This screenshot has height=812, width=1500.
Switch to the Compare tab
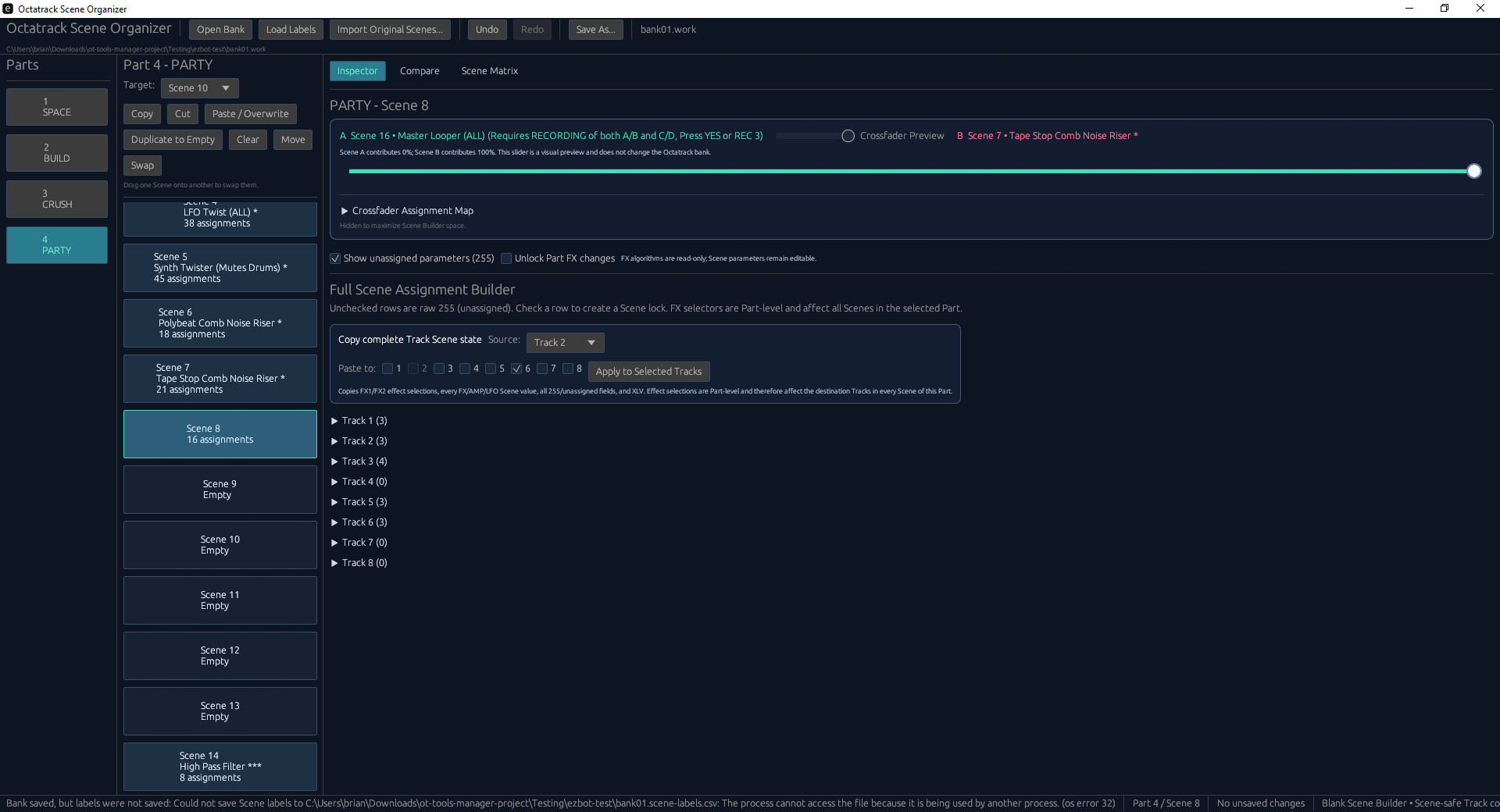point(420,71)
